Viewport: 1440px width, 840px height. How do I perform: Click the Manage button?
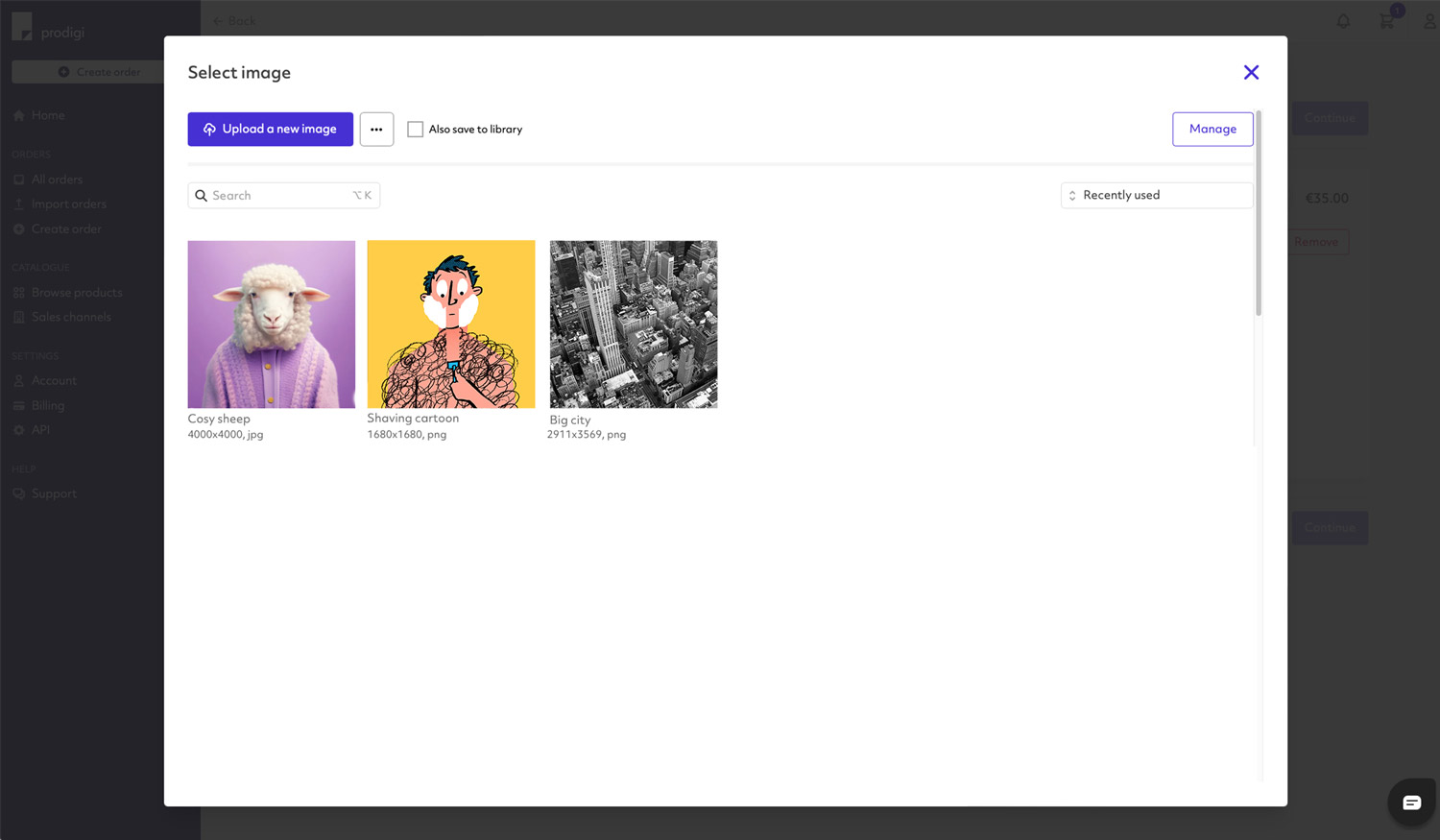[1212, 128]
